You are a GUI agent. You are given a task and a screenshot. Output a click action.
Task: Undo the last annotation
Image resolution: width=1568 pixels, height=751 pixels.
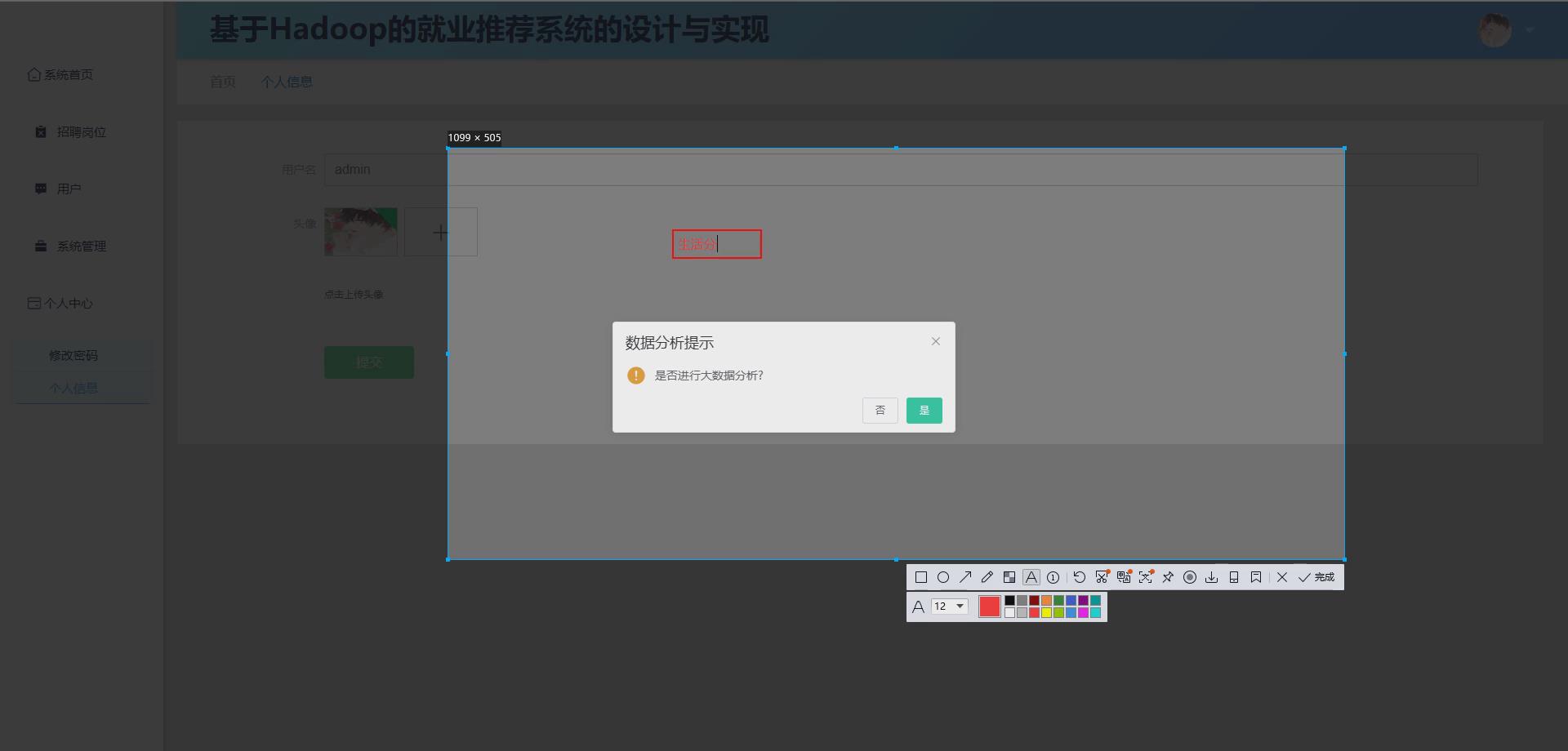pyautogui.click(x=1080, y=577)
